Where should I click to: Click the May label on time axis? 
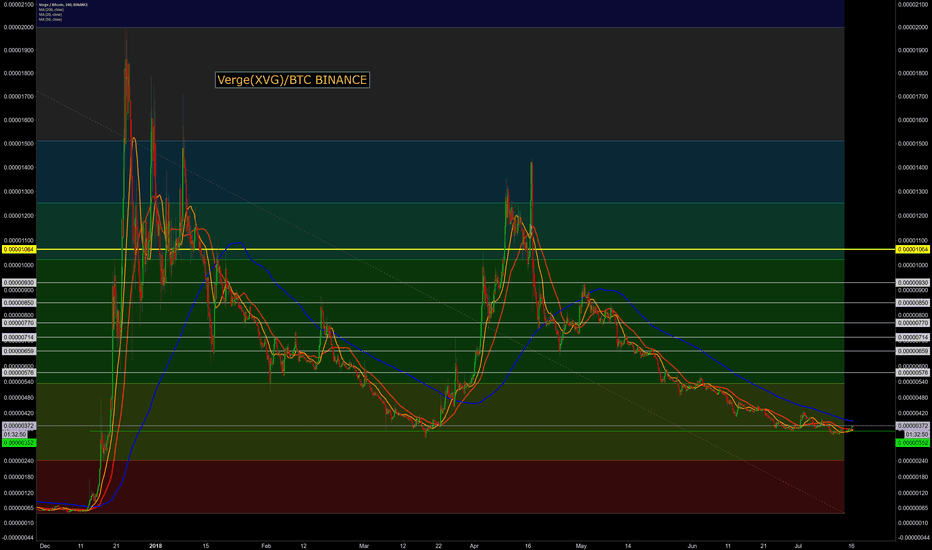[581, 546]
